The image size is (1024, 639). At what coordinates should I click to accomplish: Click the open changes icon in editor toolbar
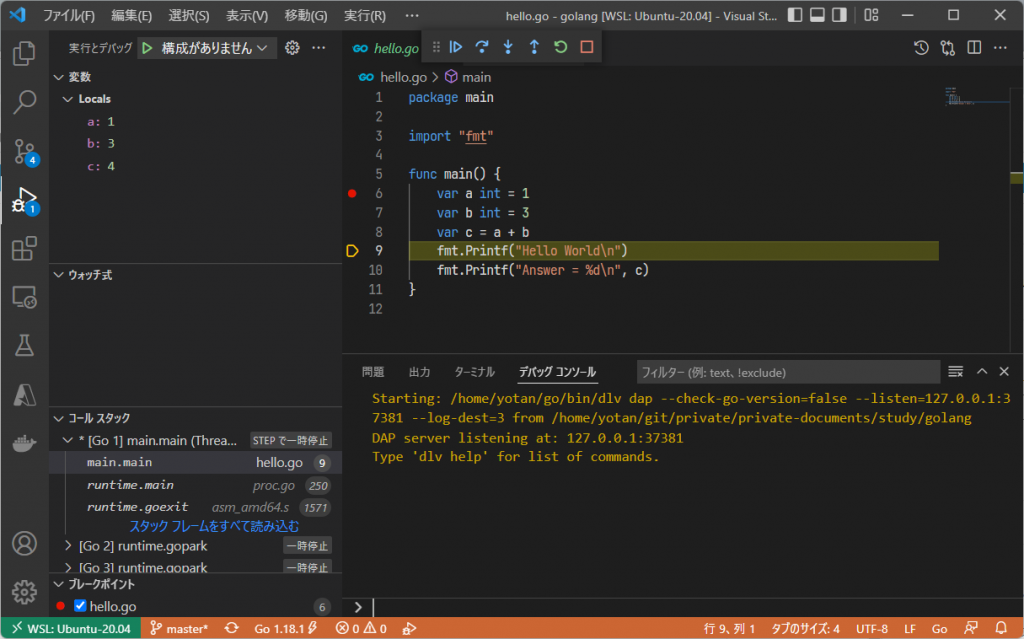(948, 48)
